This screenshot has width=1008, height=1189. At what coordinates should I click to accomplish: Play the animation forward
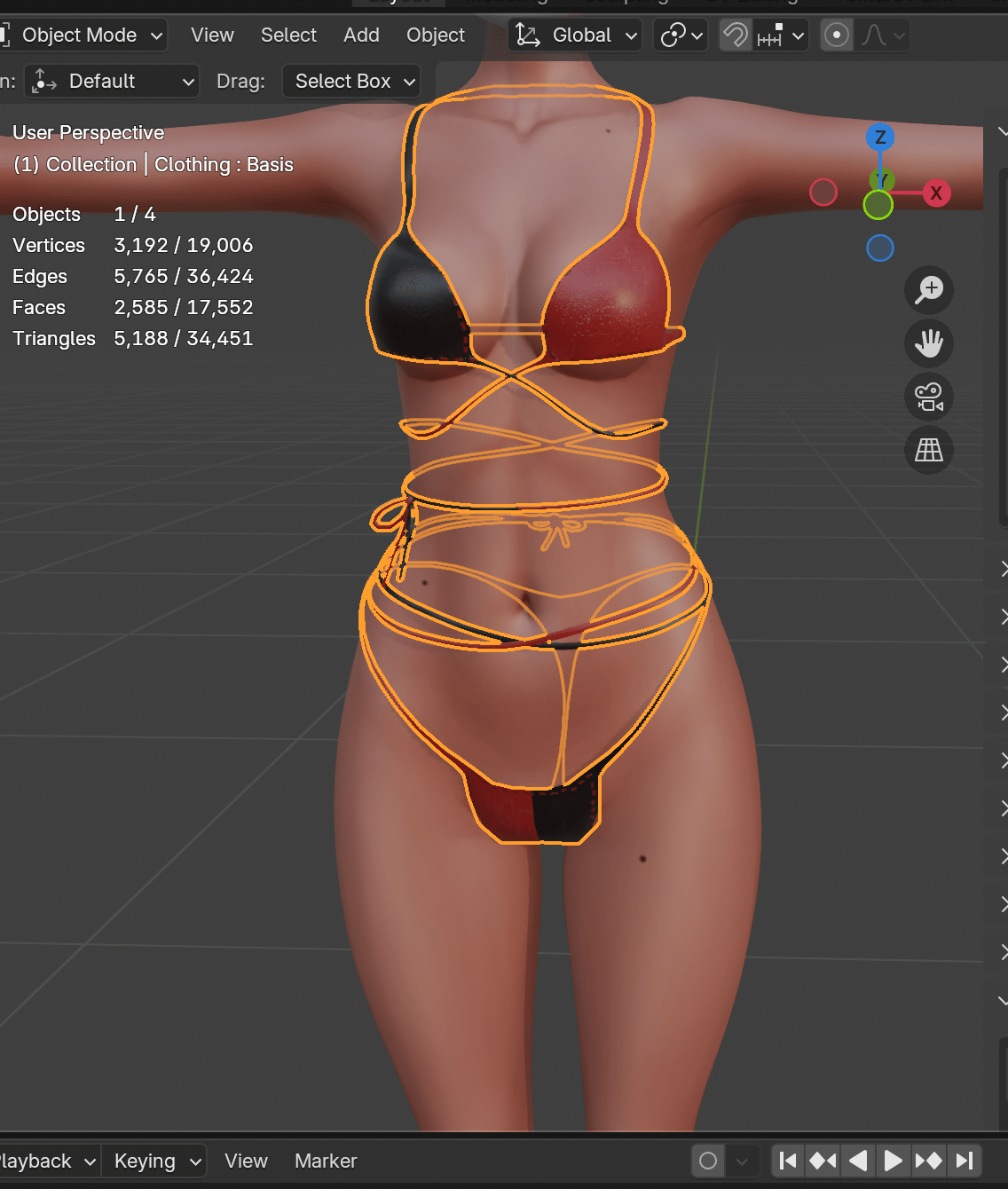click(894, 1161)
